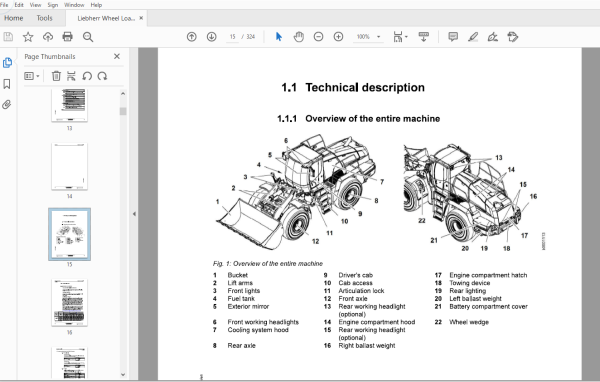
Task: Open the Home tab
Action: [14, 18]
